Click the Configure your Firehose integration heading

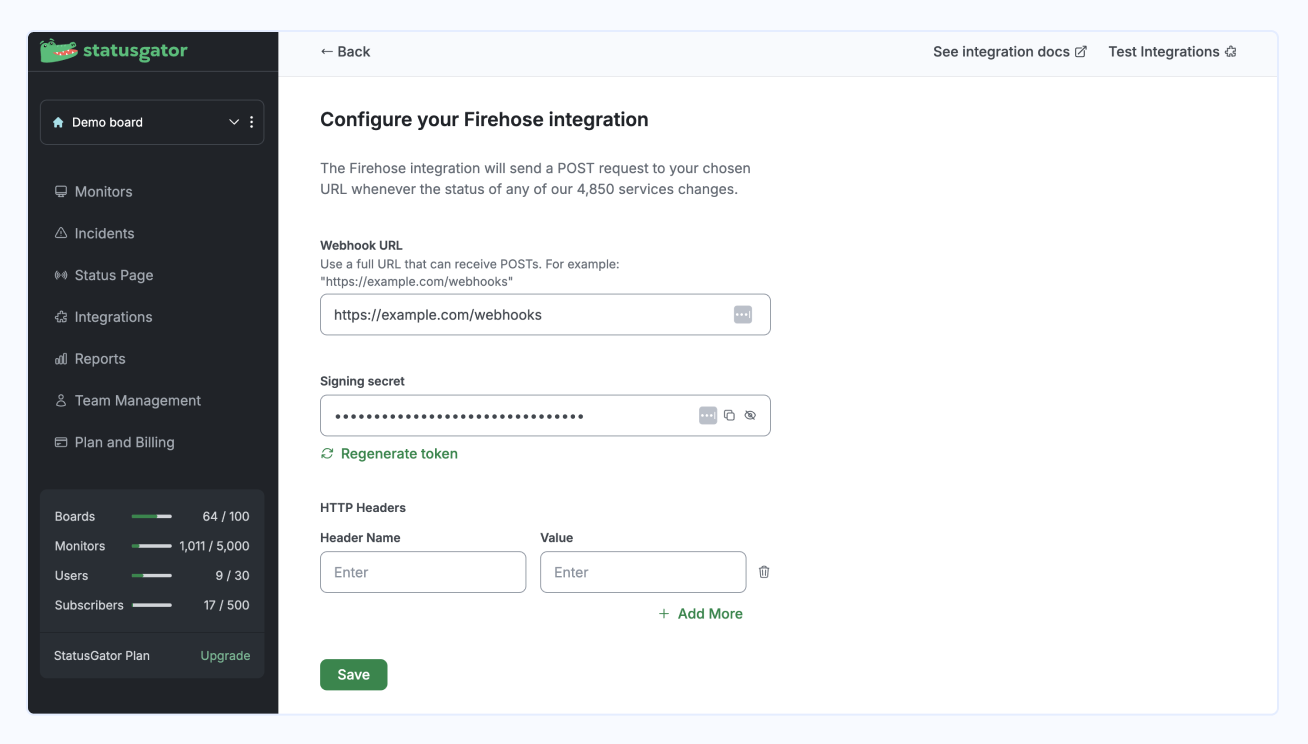484,120
